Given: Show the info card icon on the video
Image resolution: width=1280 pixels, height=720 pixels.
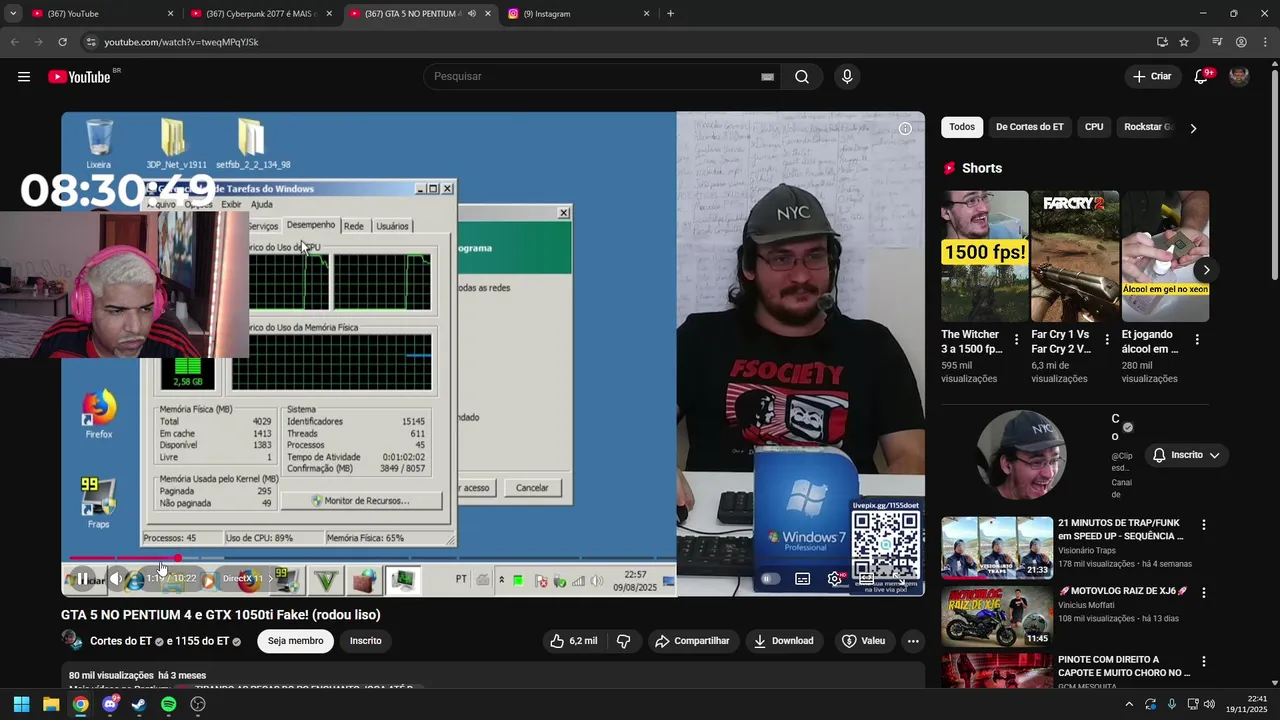Looking at the screenshot, I should pos(905,128).
